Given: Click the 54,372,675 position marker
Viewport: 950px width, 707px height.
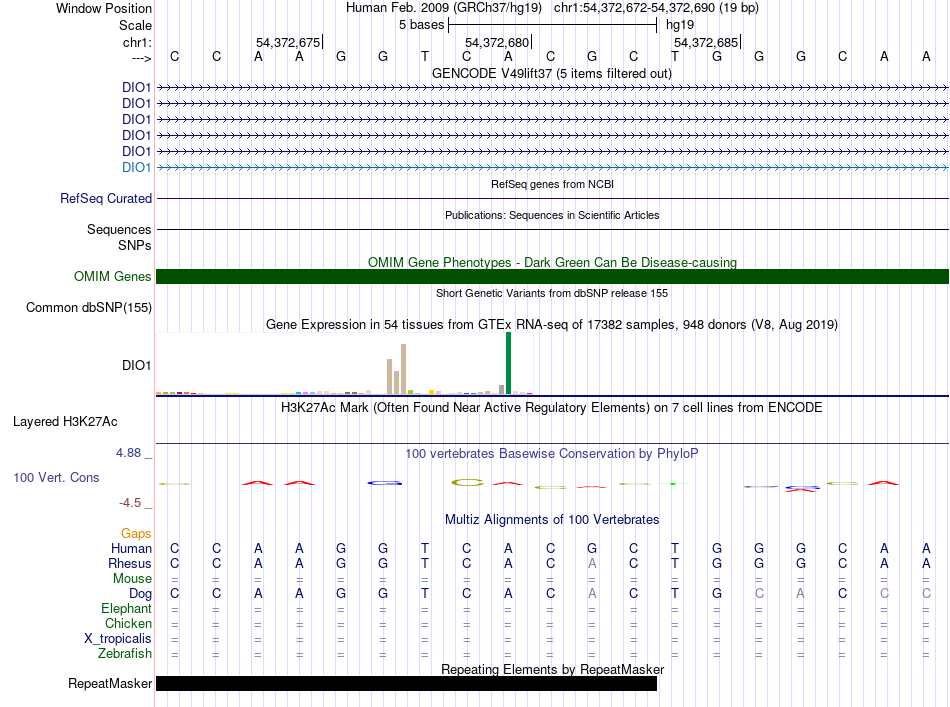Looking at the screenshot, I should [288, 42].
